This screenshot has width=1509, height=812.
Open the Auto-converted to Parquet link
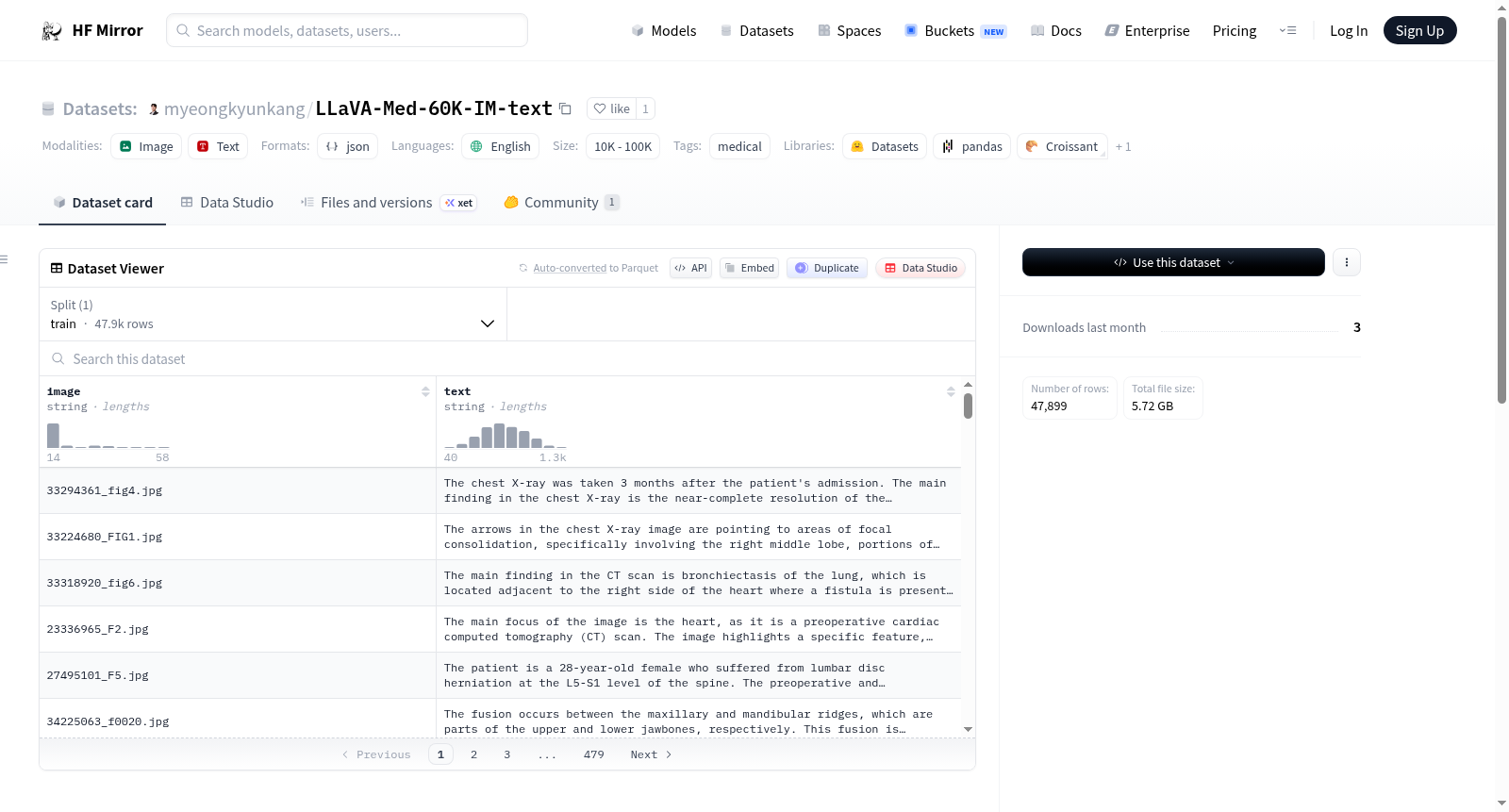[x=570, y=268]
